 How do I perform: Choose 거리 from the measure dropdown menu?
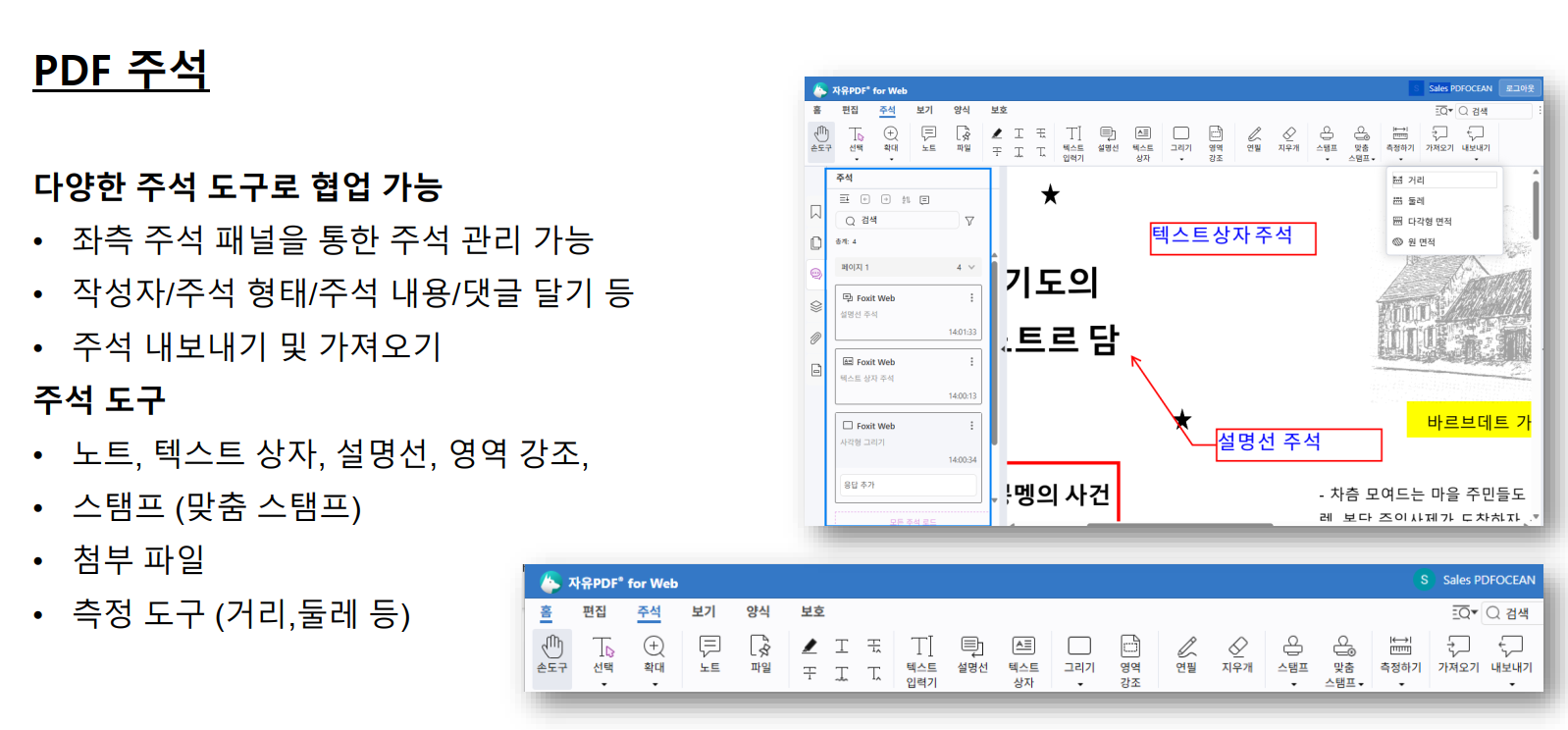tap(1443, 181)
